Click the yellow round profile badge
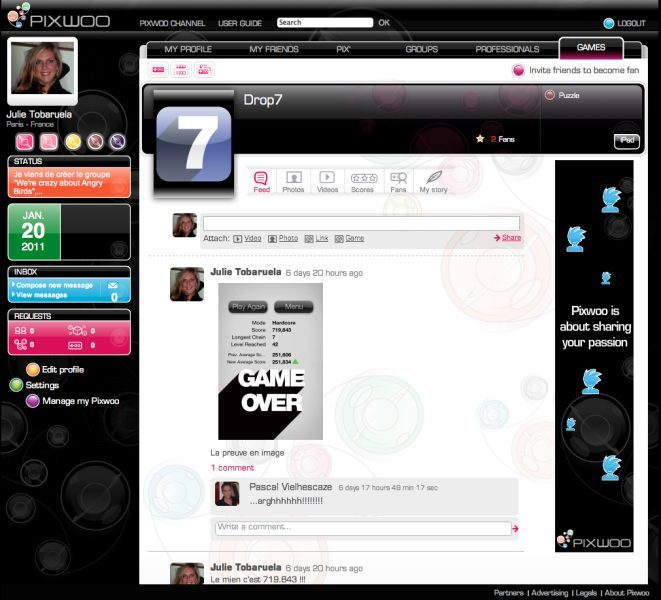Screen dimensions: 661x600 click(73, 142)
